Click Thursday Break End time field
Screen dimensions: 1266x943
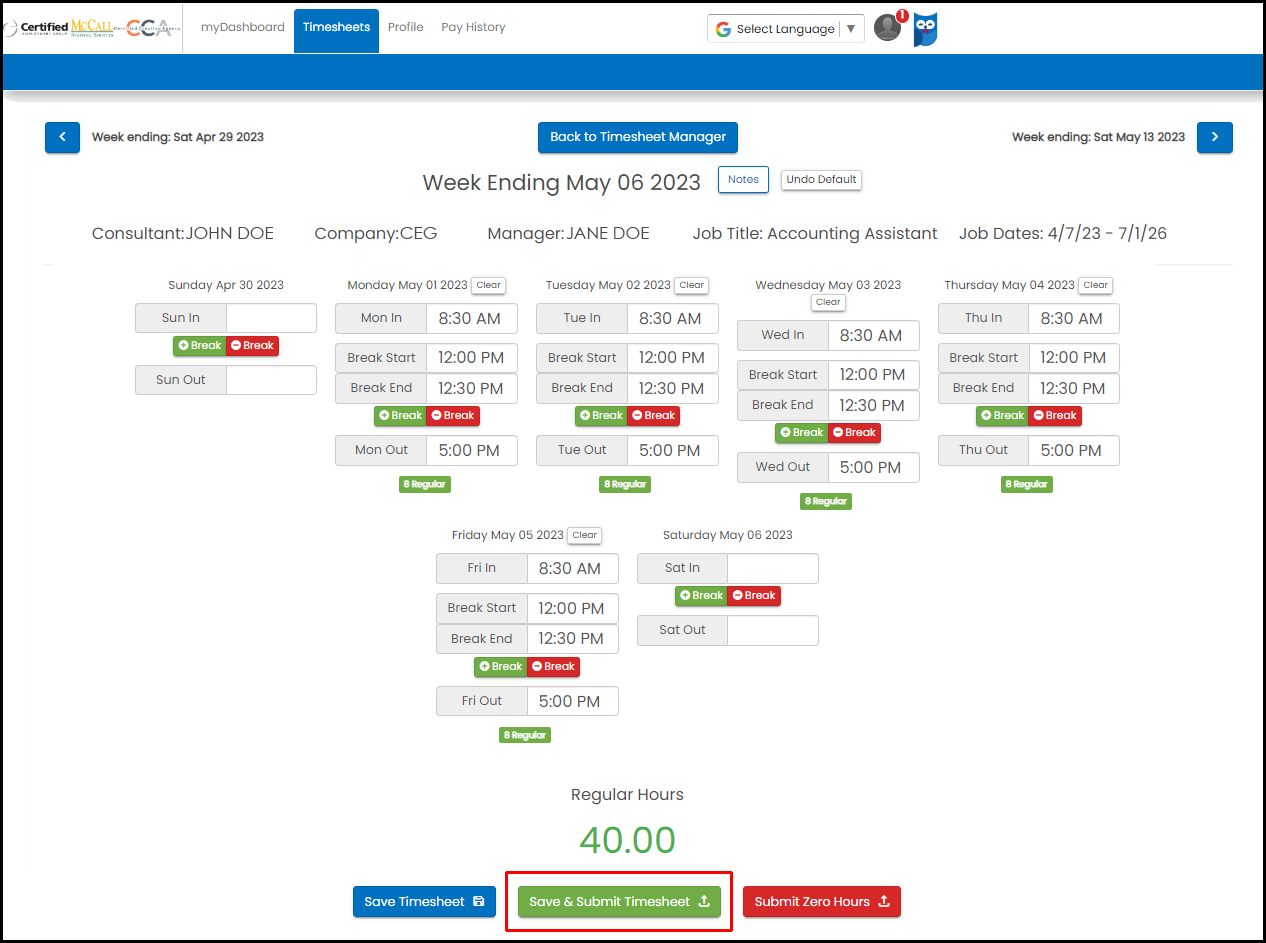[1074, 389]
